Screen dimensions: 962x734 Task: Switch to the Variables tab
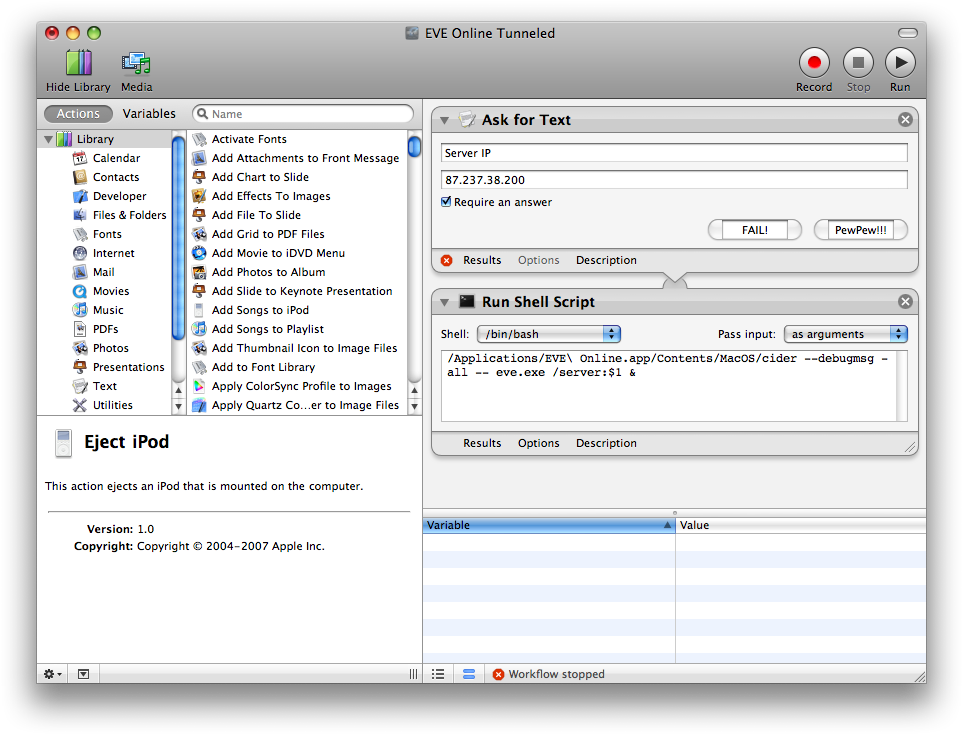point(149,114)
